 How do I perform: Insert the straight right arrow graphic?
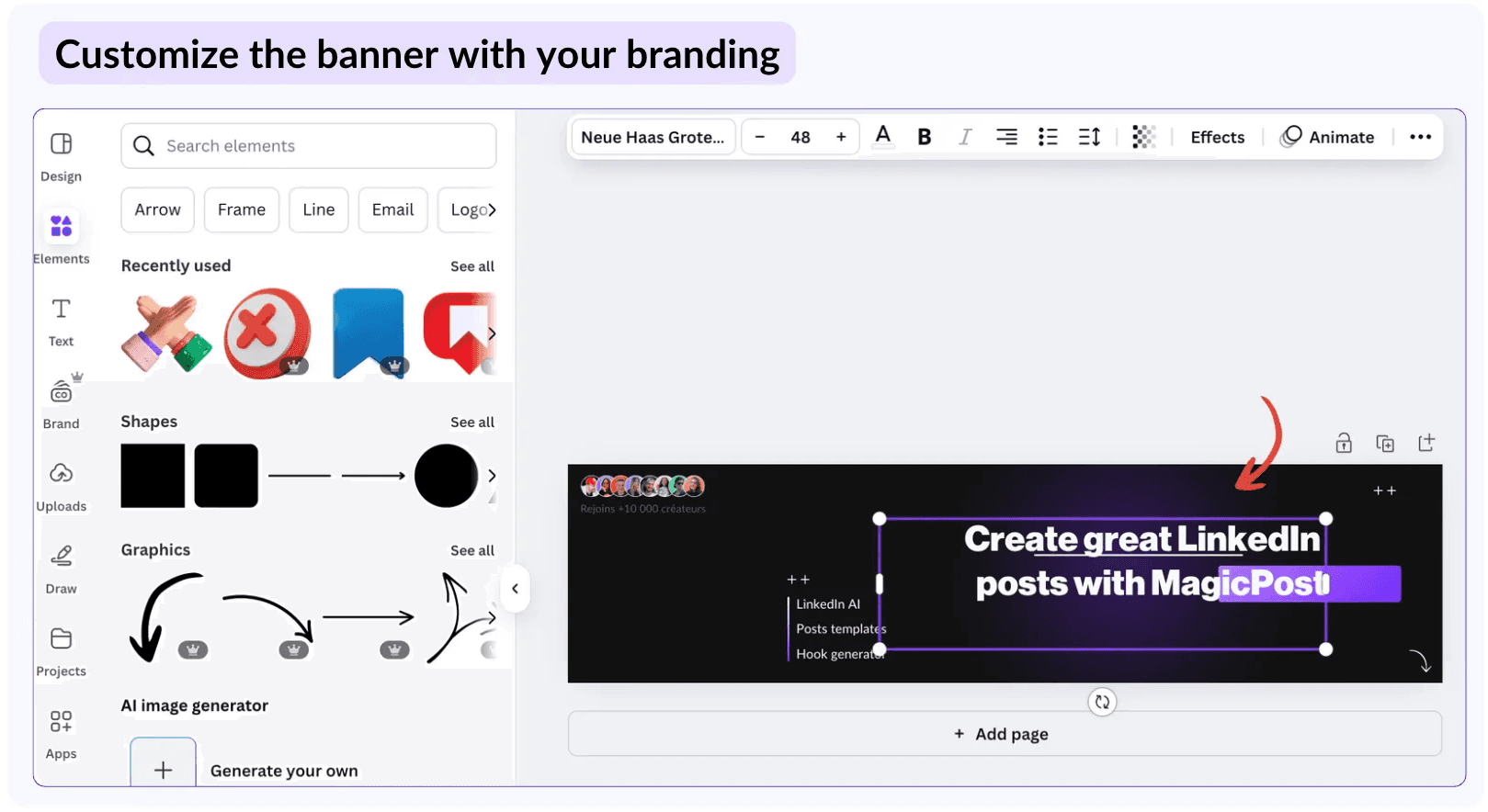tap(369, 617)
